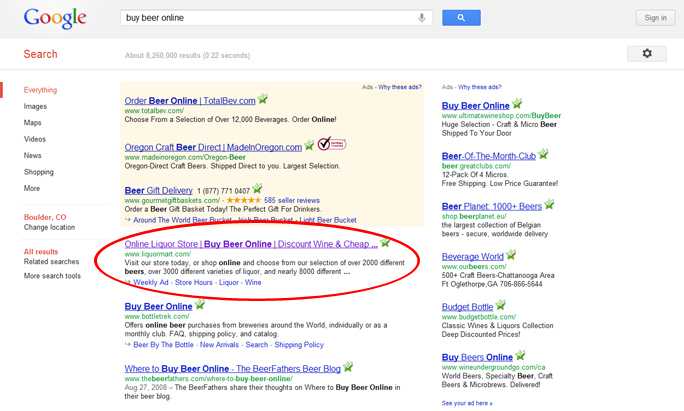
Task: Select Images in the left sidebar
Action: click(x=35, y=106)
